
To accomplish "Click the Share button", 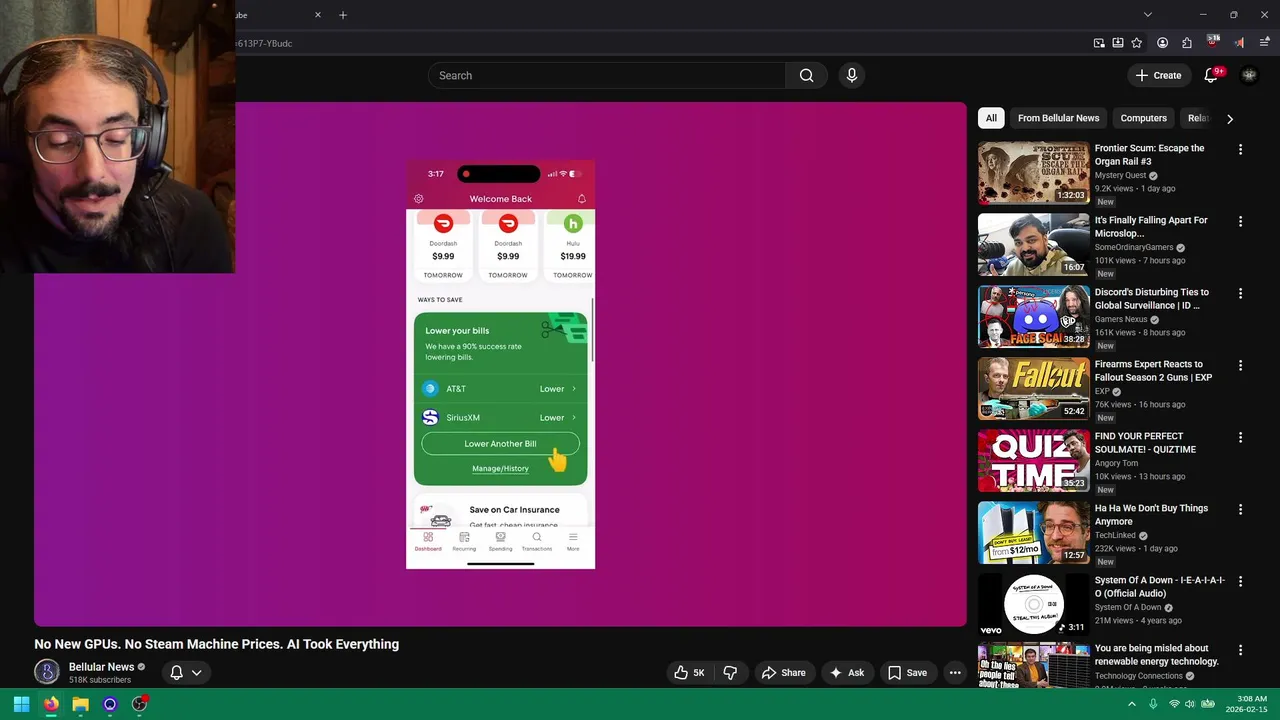I will click(783, 673).
